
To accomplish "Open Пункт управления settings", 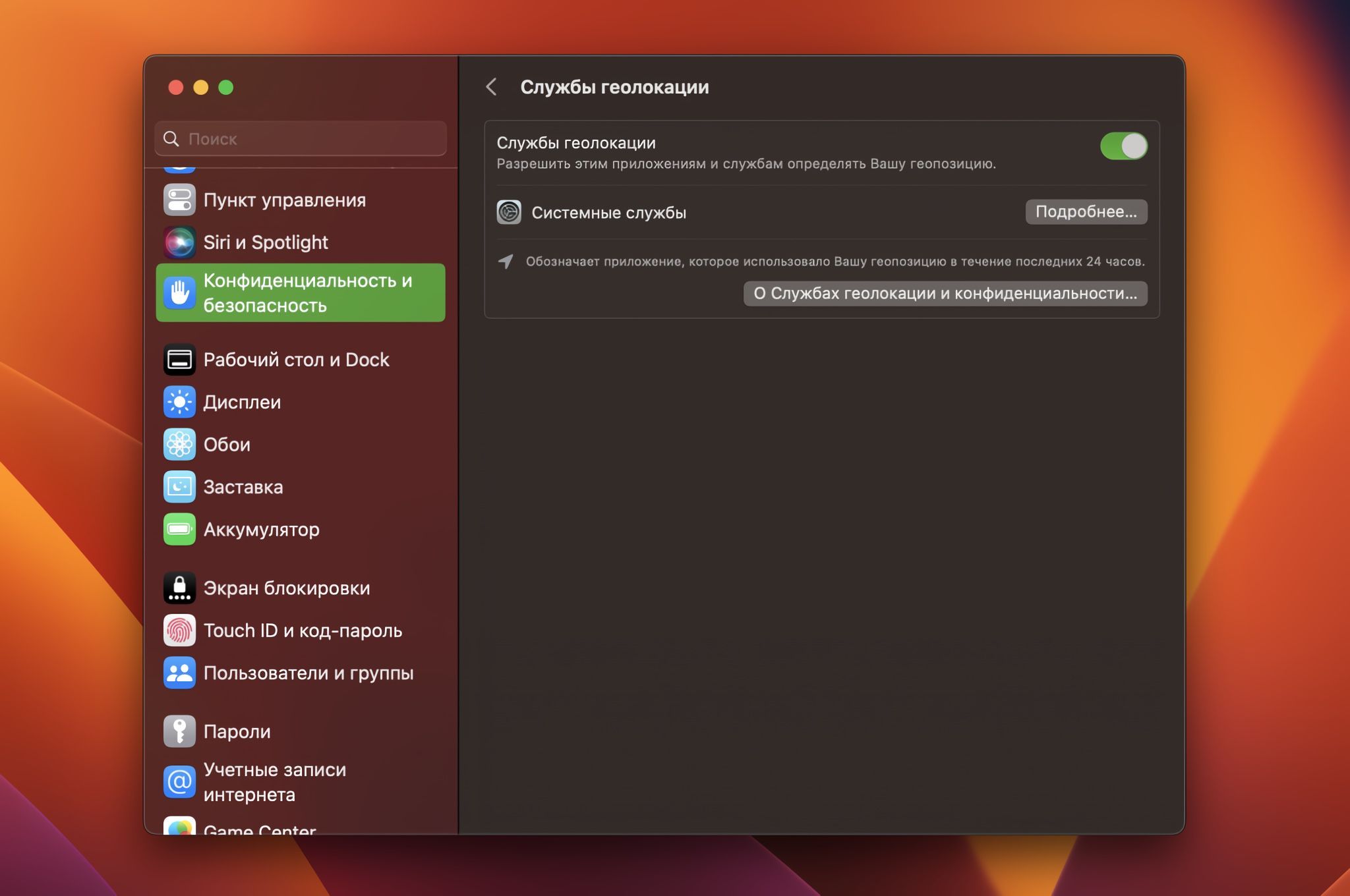I will point(301,200).
